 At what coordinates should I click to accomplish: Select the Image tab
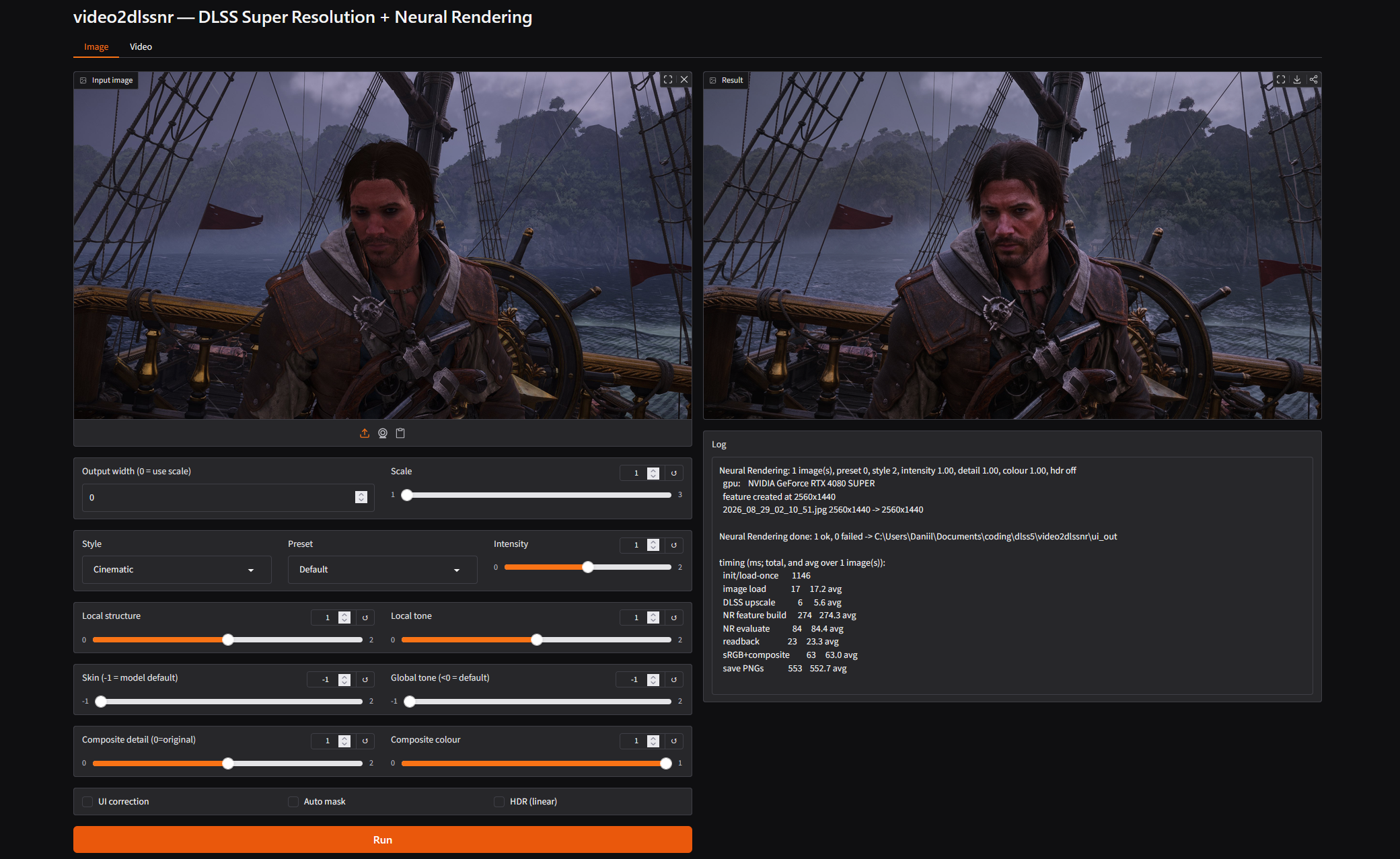click(x=96, y=46)
